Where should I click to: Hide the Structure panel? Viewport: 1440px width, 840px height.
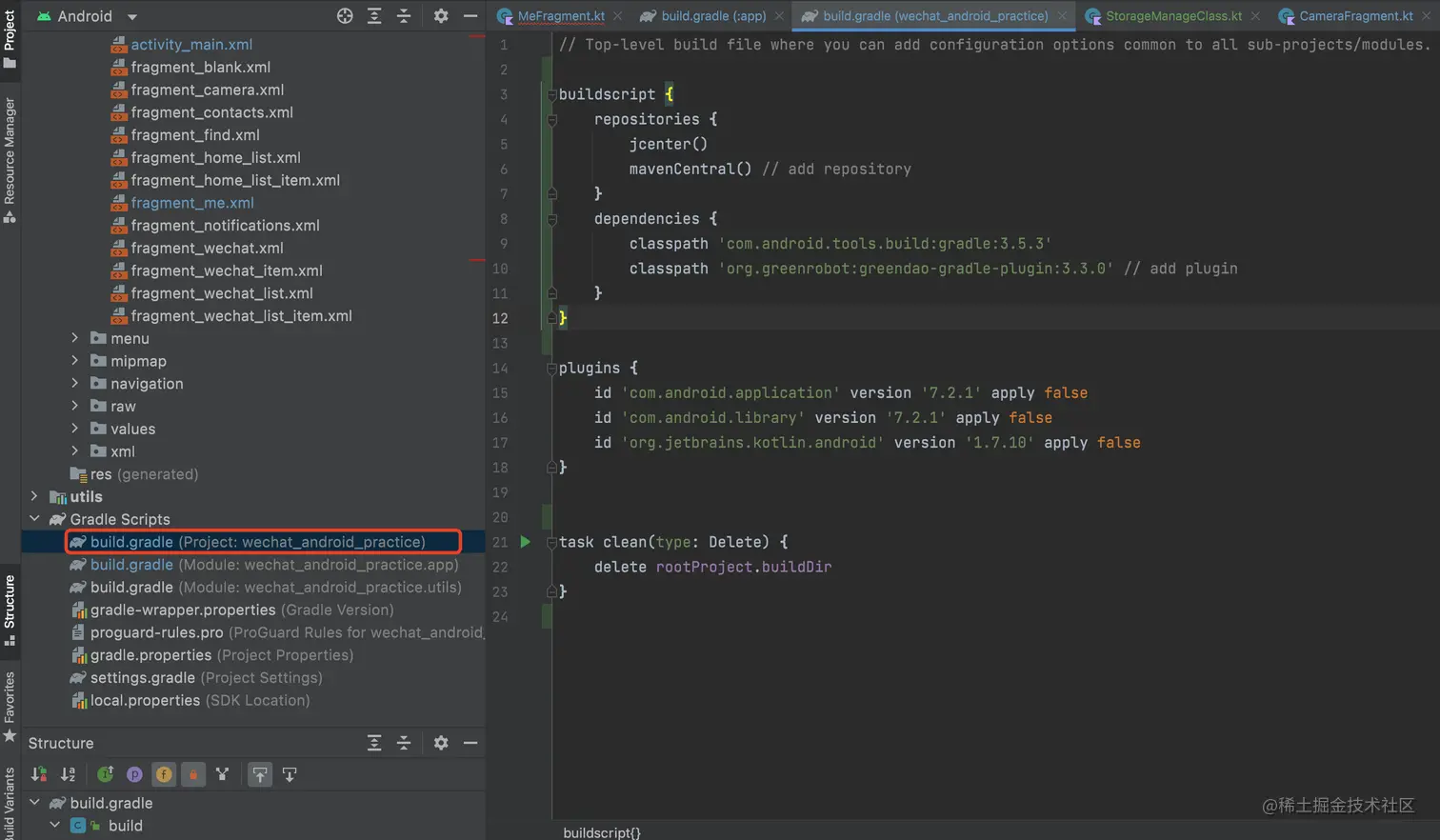(470, 743)
